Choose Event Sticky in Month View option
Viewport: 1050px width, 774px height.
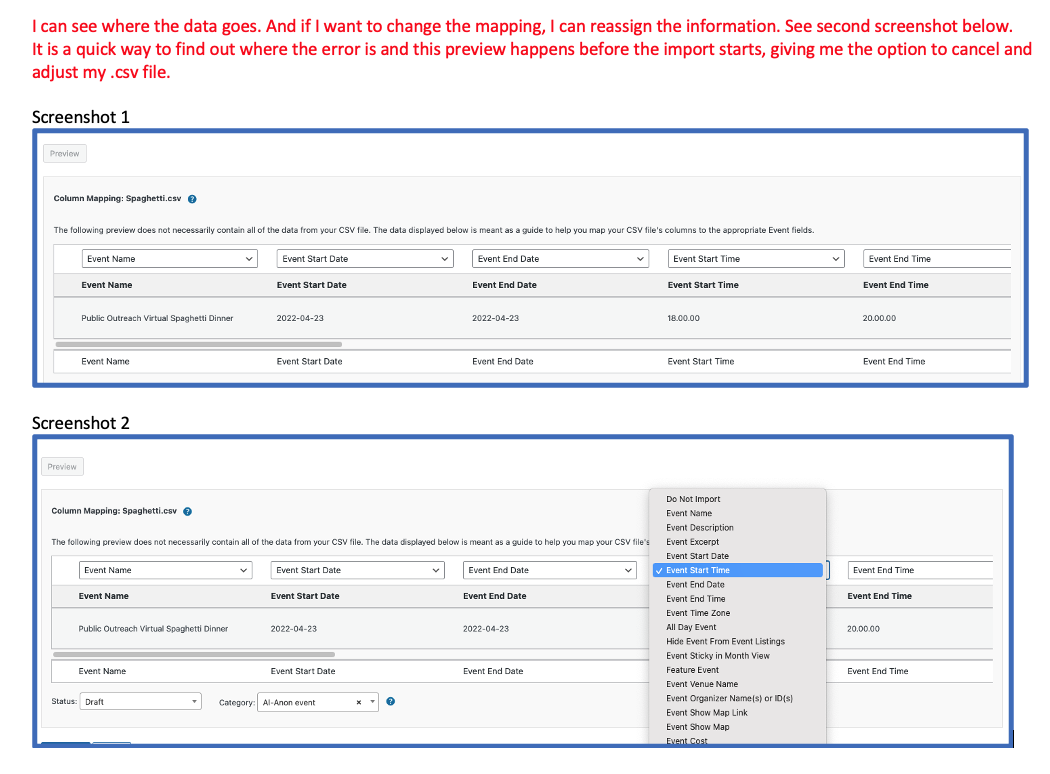click(x=737, y=656)
